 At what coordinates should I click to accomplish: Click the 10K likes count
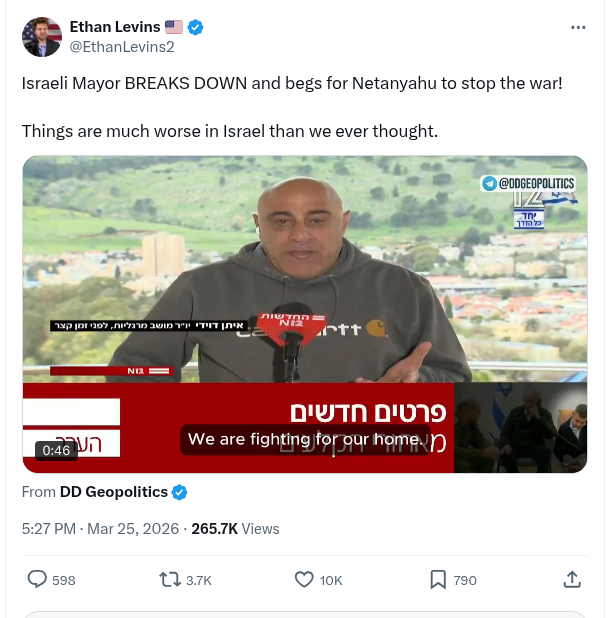331,580
